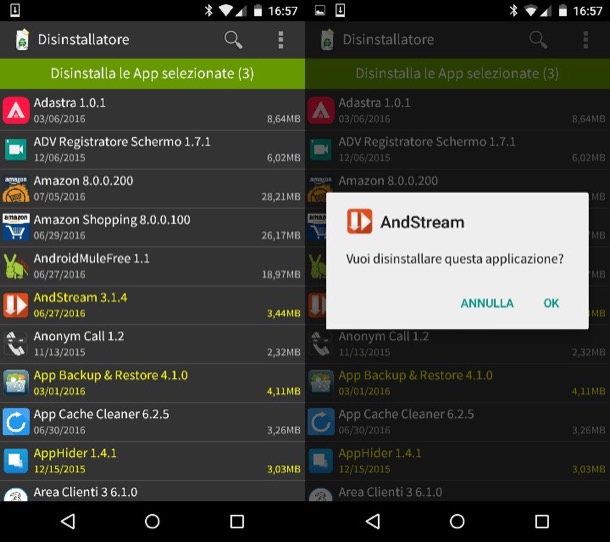Tap App Cache Cleaner icon in left list
The height and width of the screenshot is (542, 610).
(16, 422)
